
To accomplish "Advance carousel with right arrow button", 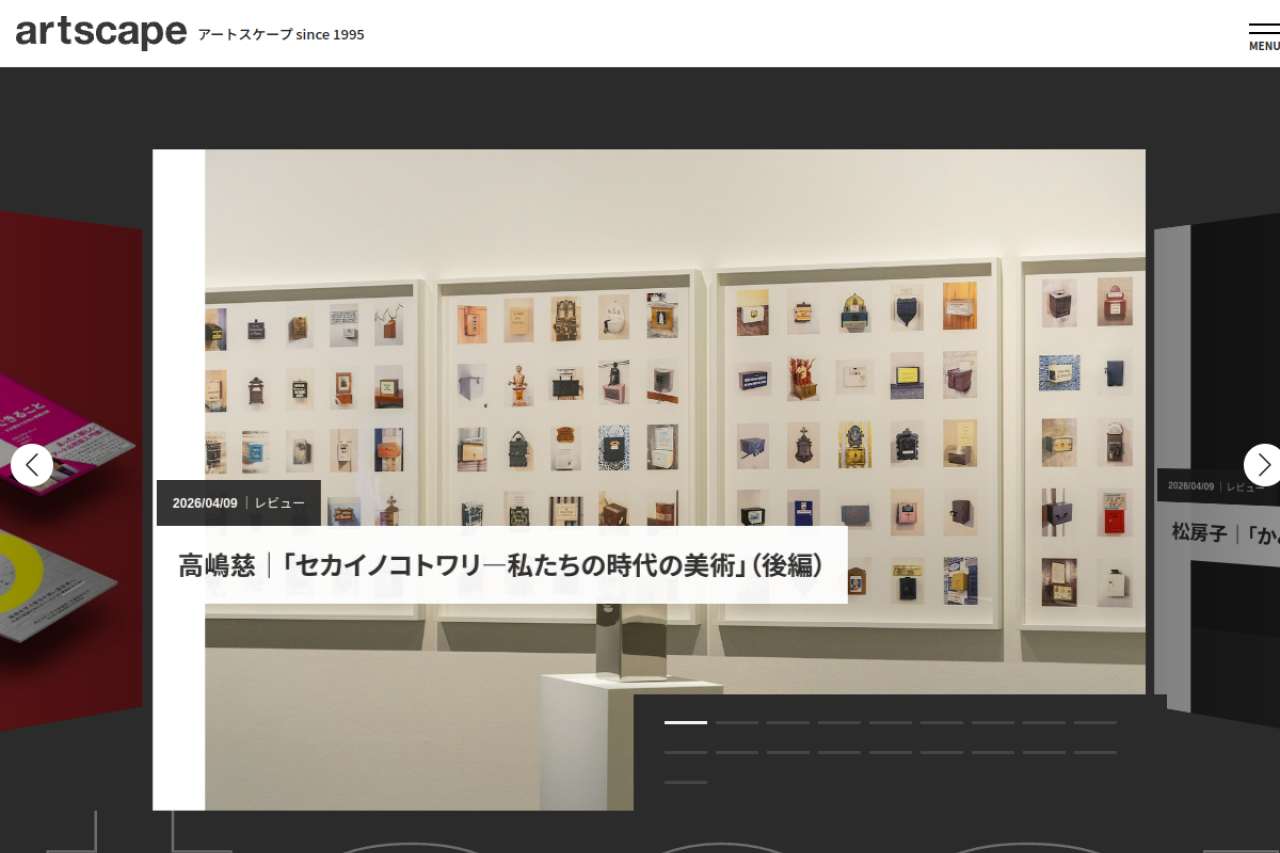I will [1262, 465].
